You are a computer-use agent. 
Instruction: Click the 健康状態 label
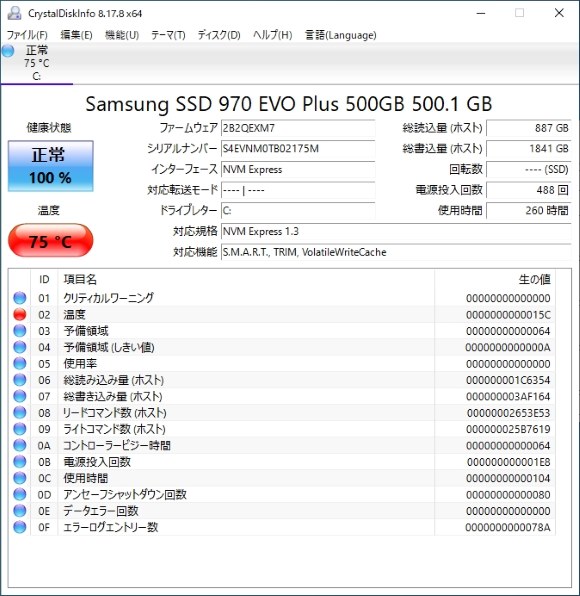(x=49, y=127)
